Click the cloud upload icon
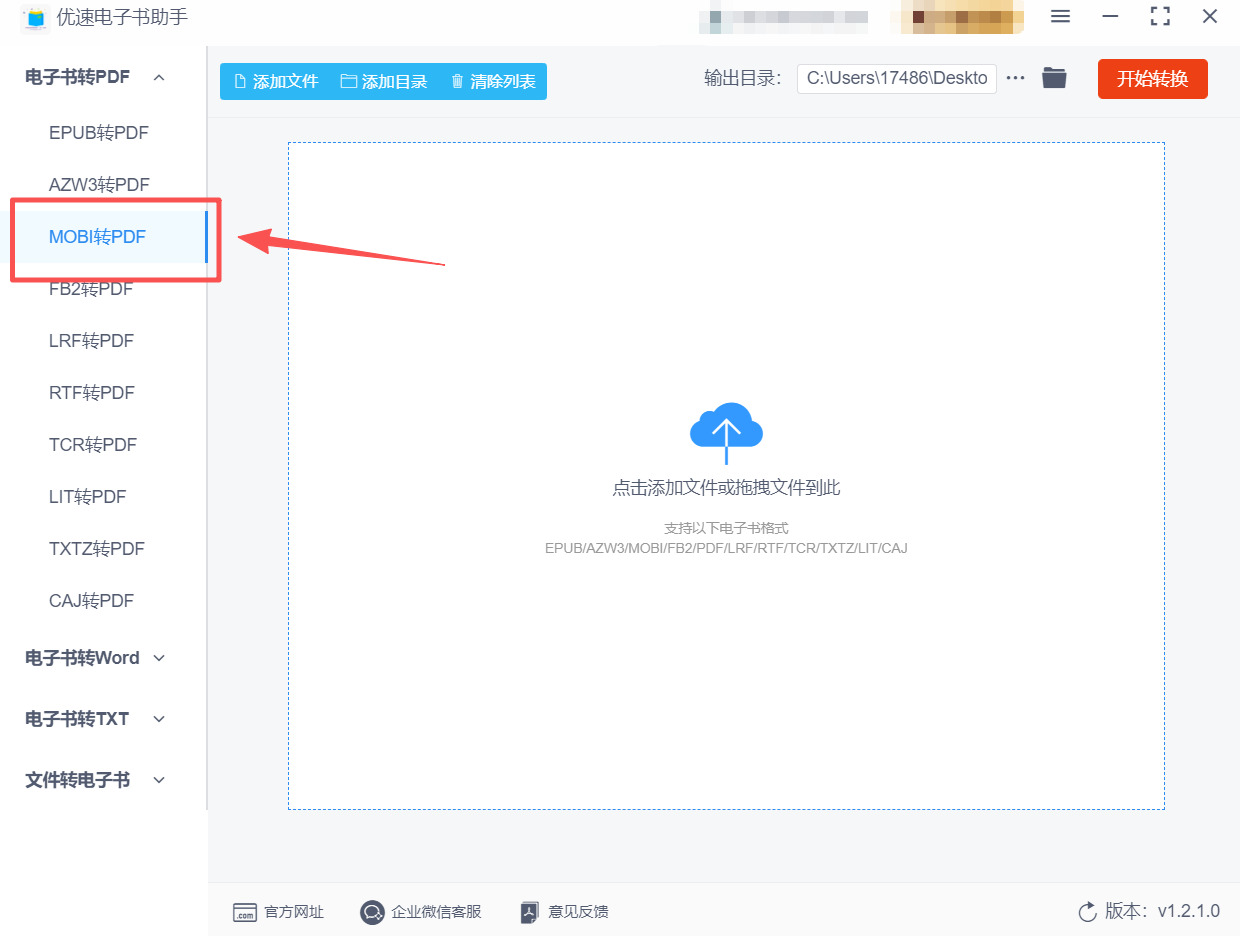The image size is (1240, 936). [726, 432]
